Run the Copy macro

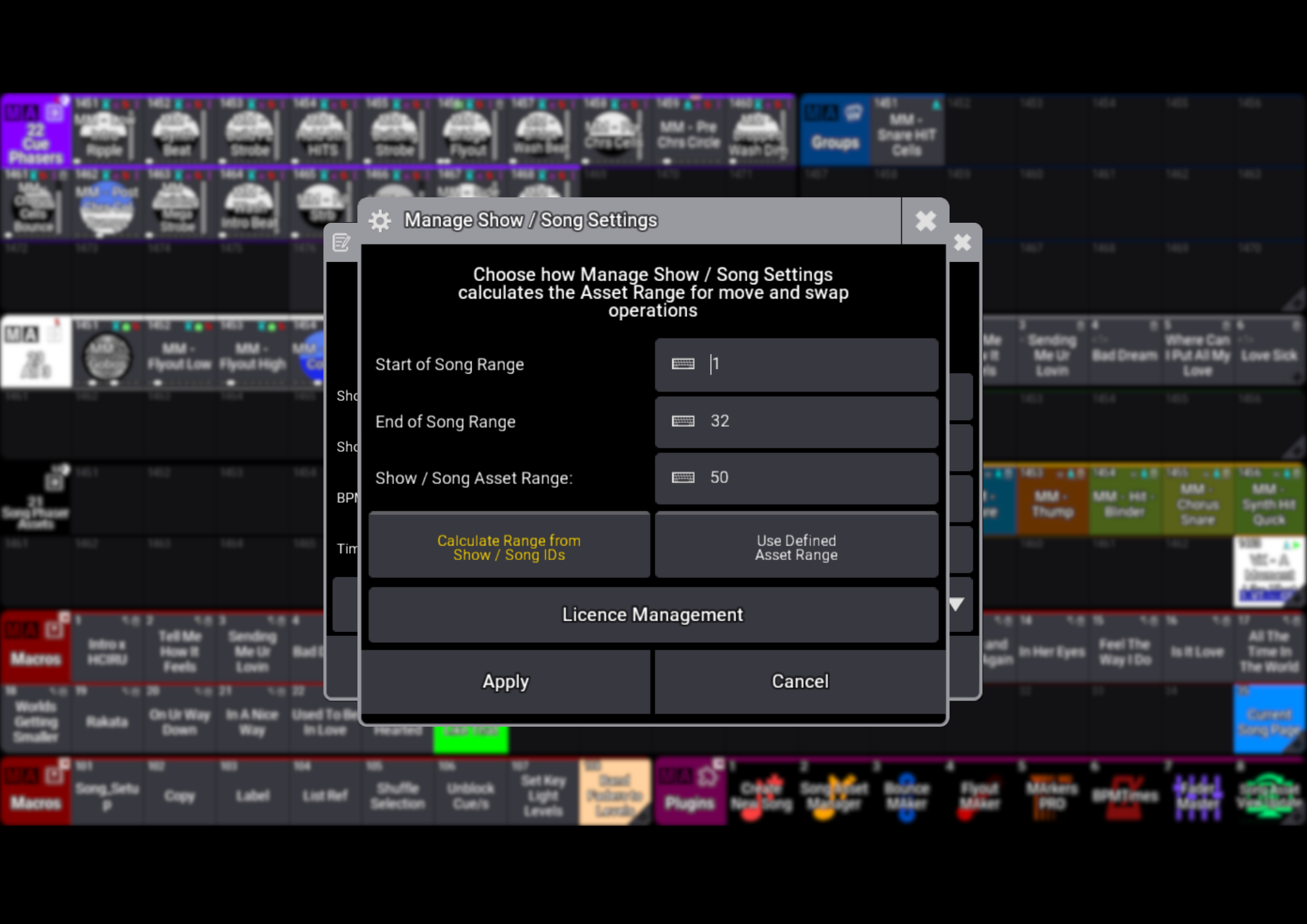179,792
